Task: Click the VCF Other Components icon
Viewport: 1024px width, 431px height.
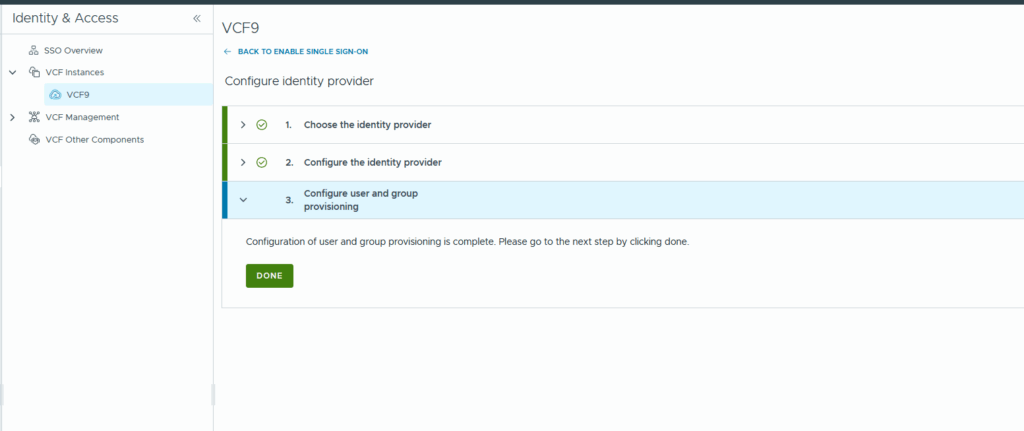Action: pos(34,139)
